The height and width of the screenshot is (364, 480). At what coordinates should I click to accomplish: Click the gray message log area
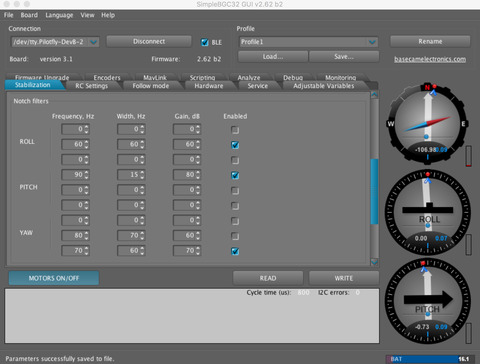(192, 316)
